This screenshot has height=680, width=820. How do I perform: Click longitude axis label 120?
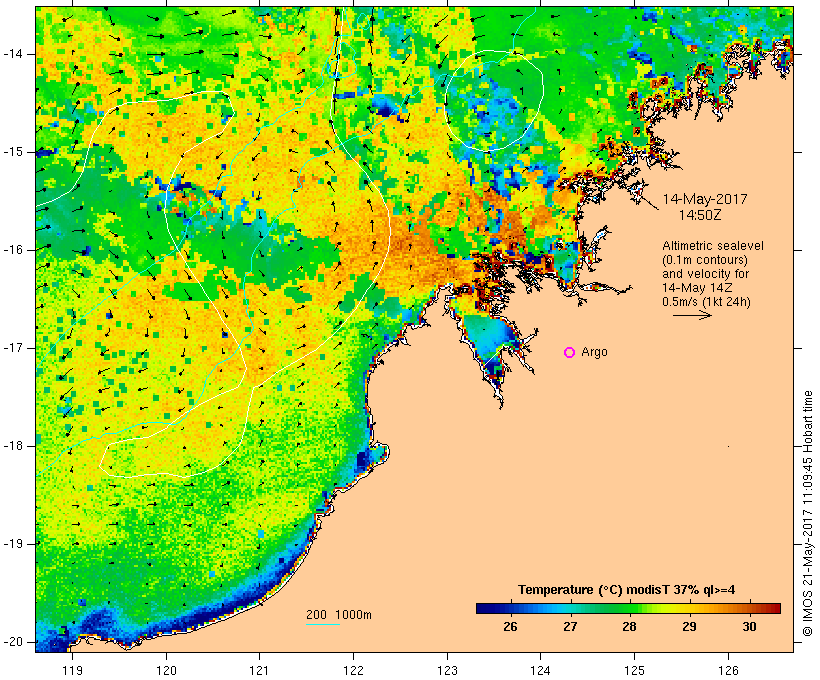pos(166,670)
